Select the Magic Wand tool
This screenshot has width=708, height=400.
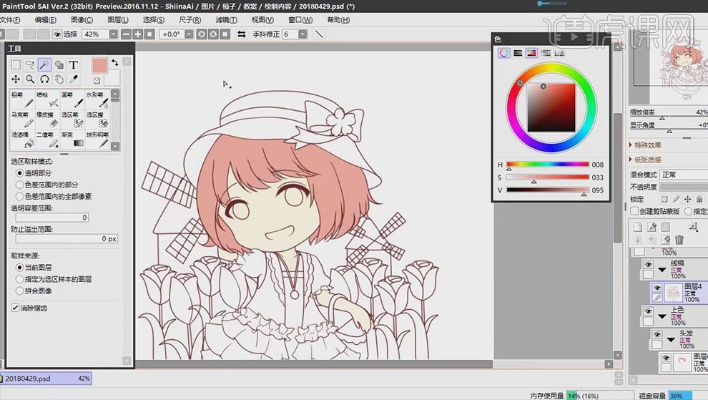44,65
